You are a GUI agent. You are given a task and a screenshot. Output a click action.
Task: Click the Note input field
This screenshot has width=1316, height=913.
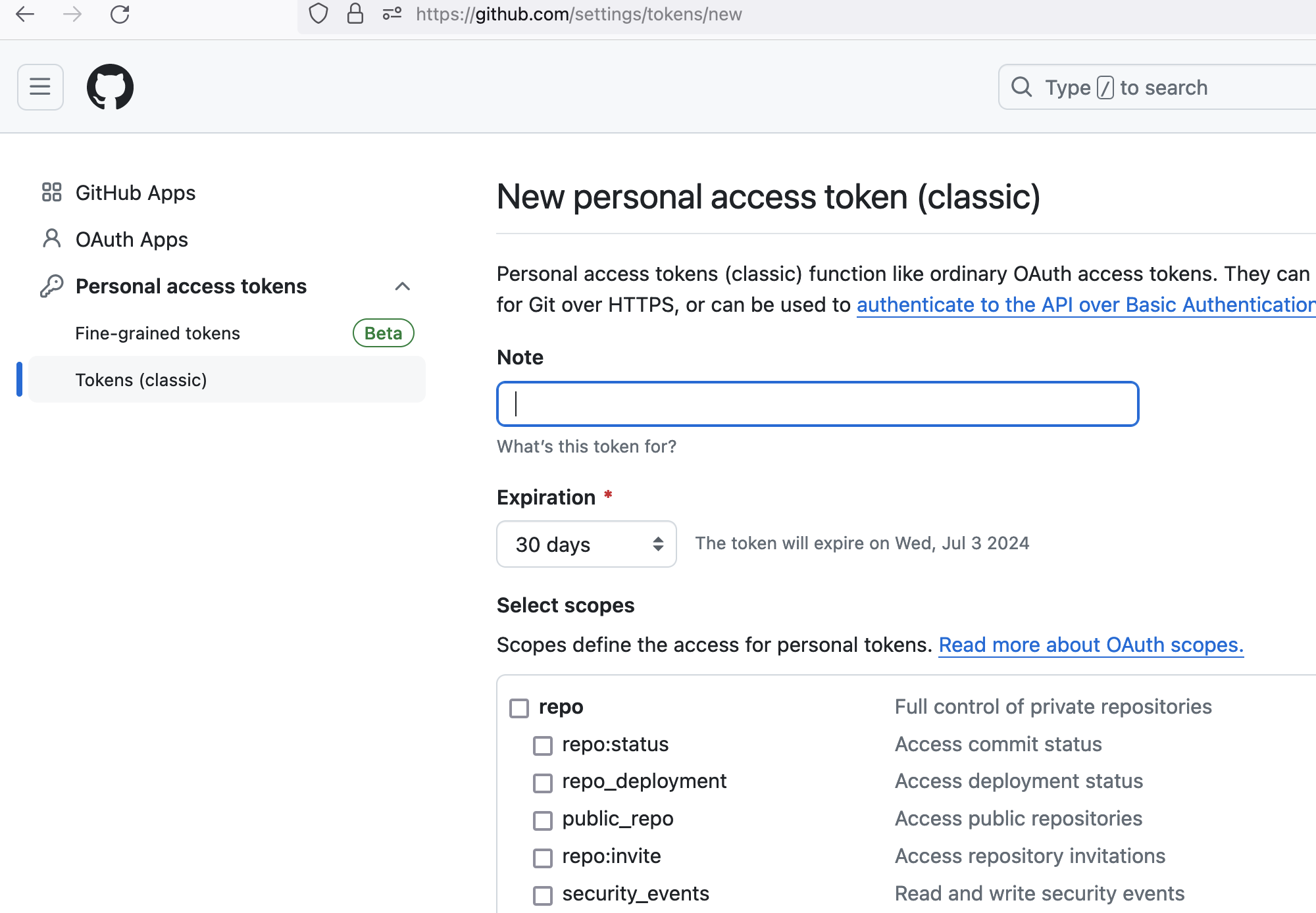[817, 402]
